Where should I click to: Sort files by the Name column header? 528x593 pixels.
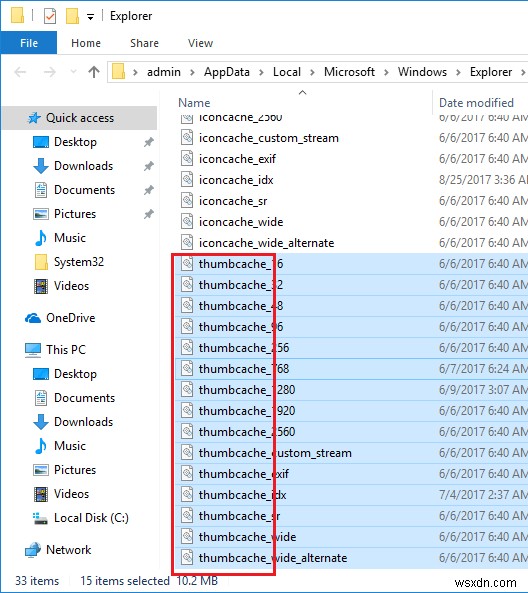coord(194,102)
